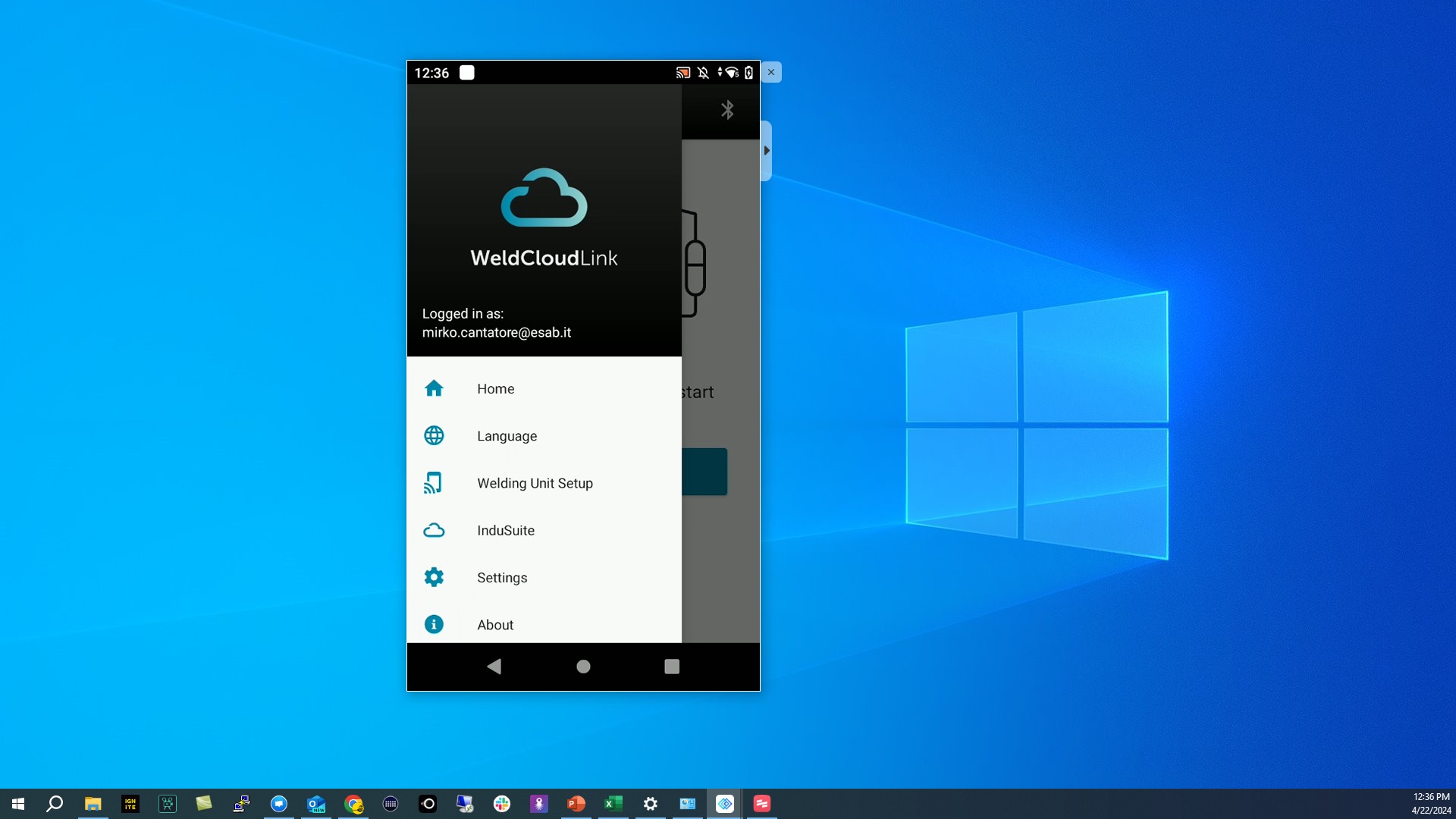Screen dimensions: 1456x819
Task: Click the logged-in email mirko.cantatore@esab.it
Action: coord(497,332)
